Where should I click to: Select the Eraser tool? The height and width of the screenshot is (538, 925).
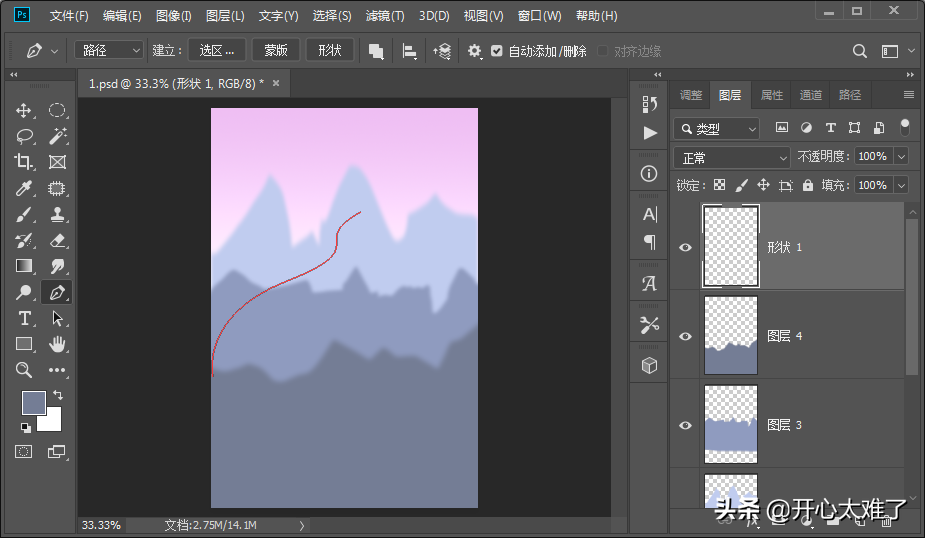pyautogui.click(x=57, y=240)
